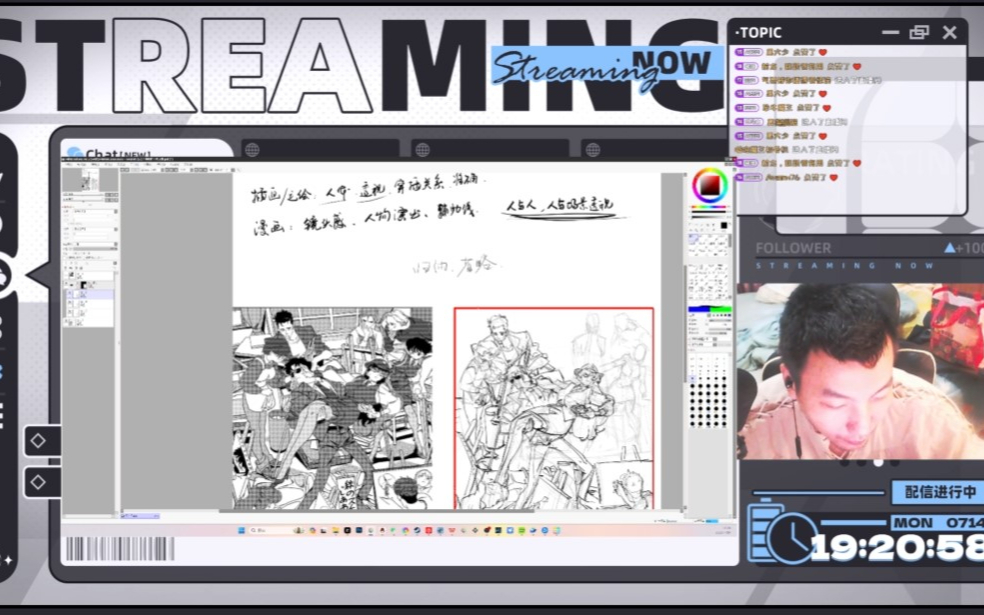Open the effect dropdown in the layer panel
984x615 pixels.
coord(95,229)
